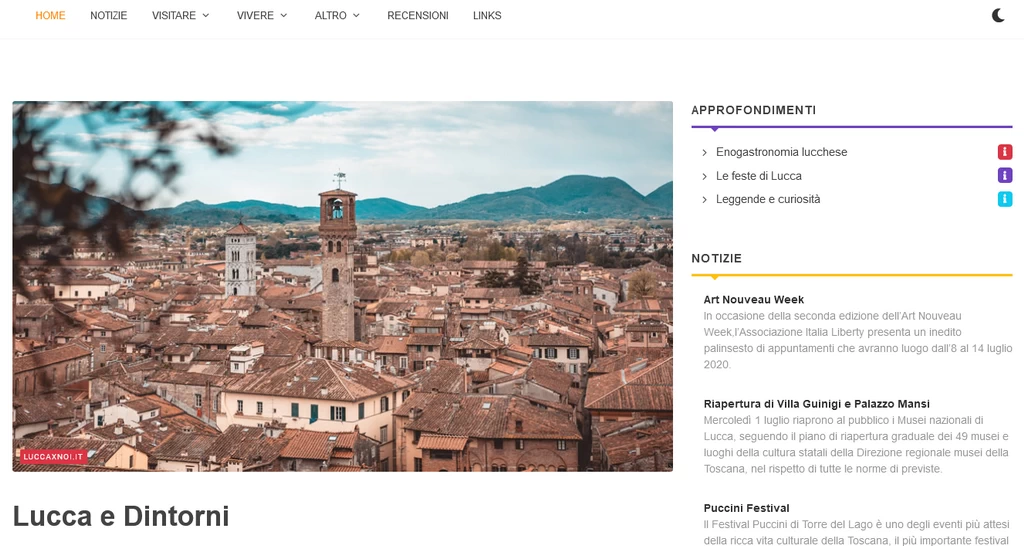Click the chevron before Enogastronomia lucchese

[x=704, y=152]
